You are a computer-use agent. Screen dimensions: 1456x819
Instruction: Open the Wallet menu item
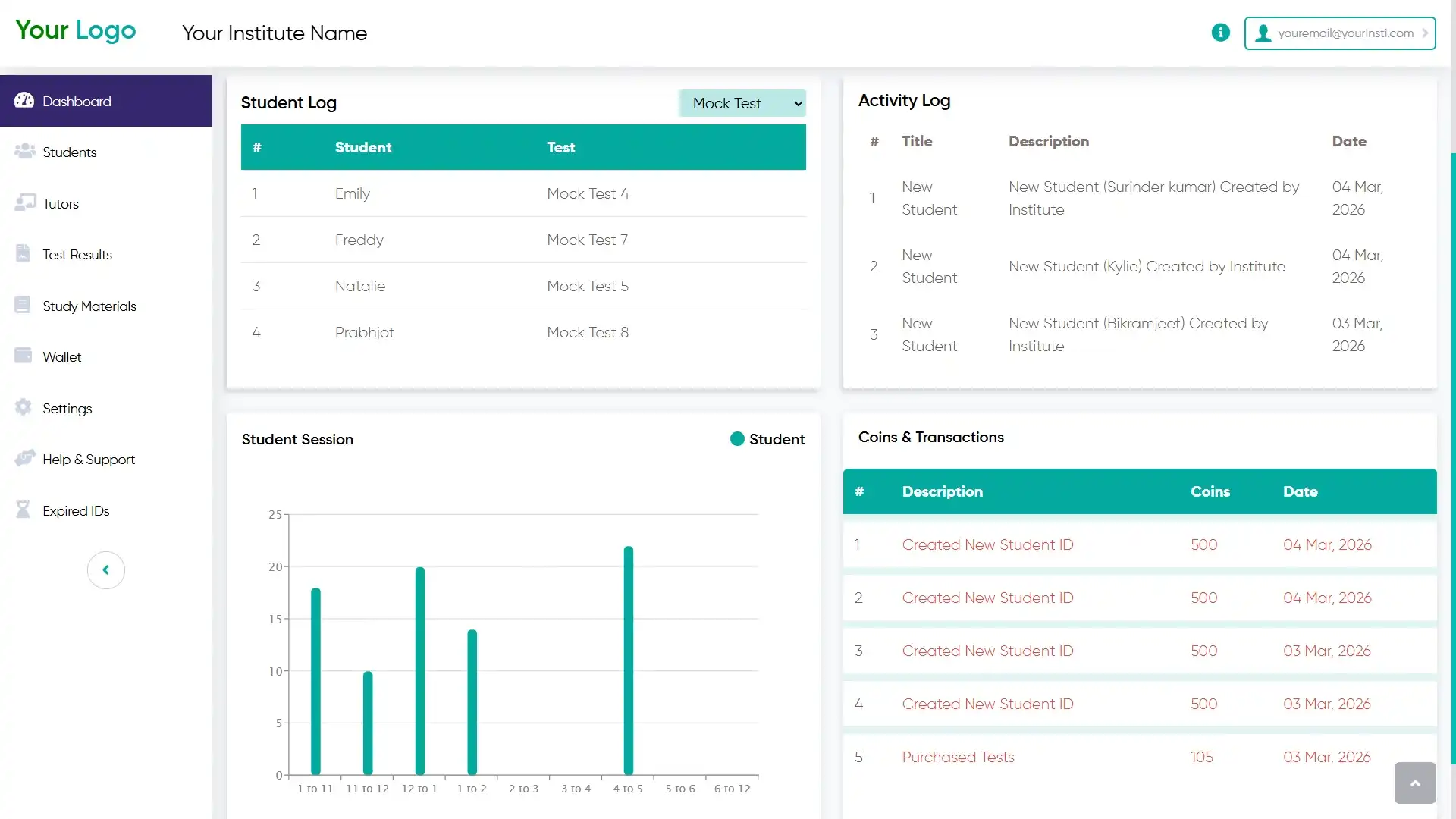pos(62,357)
